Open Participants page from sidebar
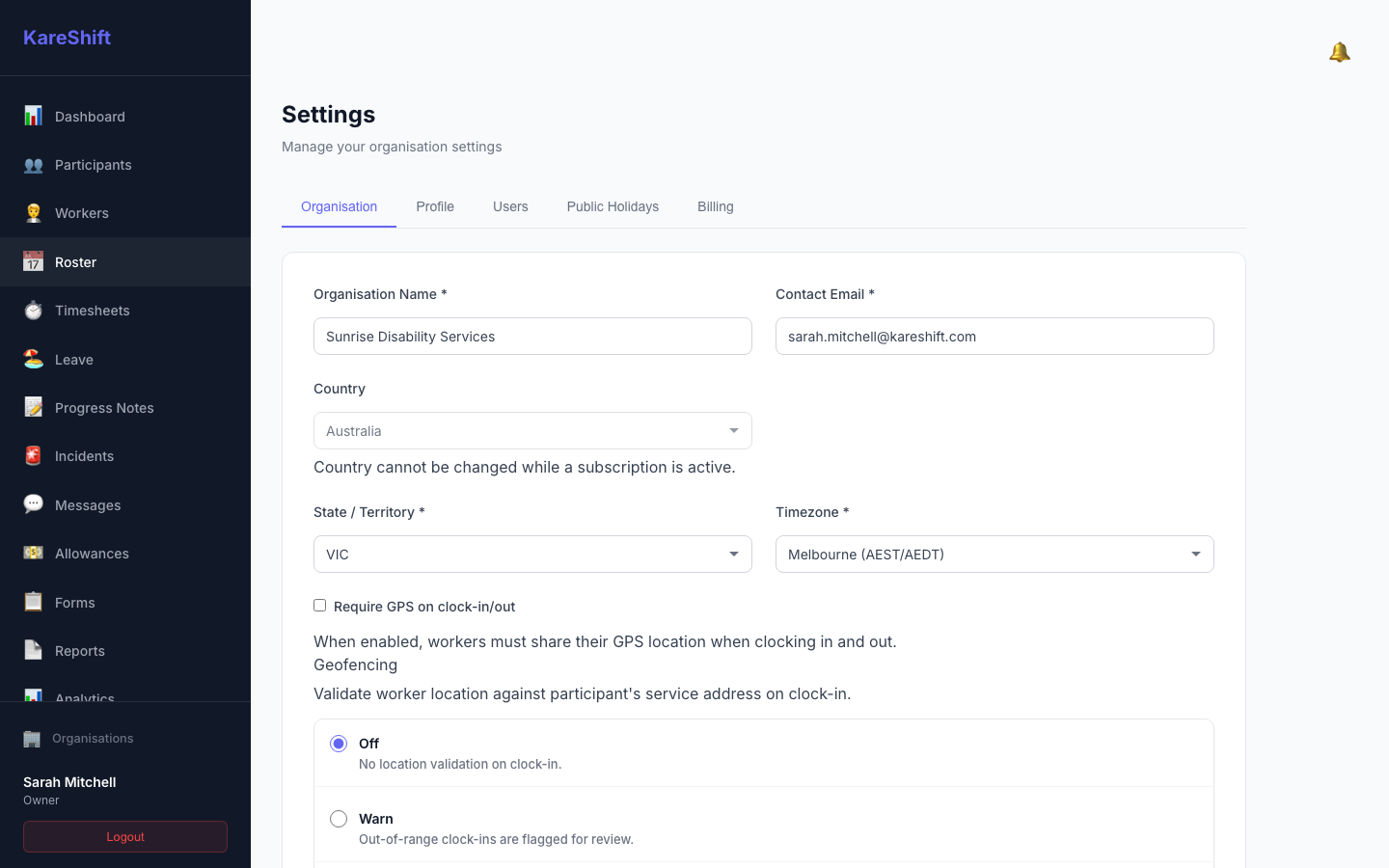The image size is (1389, 868). coord(125,165)
